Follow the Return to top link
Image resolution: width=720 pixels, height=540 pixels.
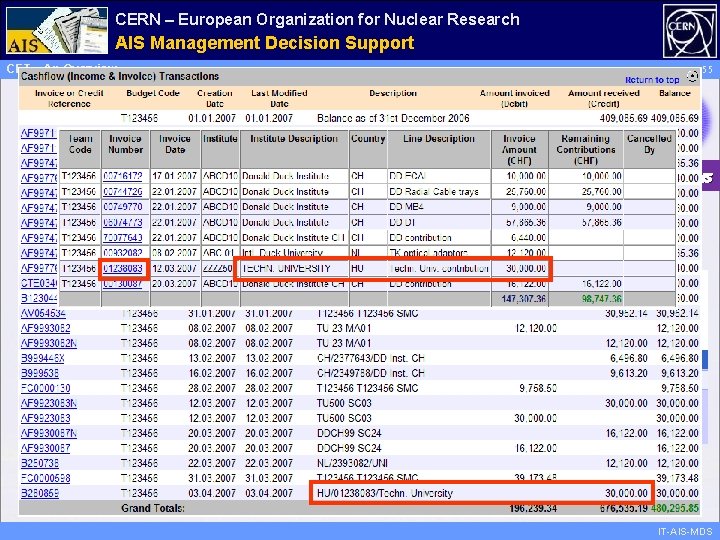coord(652,80)
